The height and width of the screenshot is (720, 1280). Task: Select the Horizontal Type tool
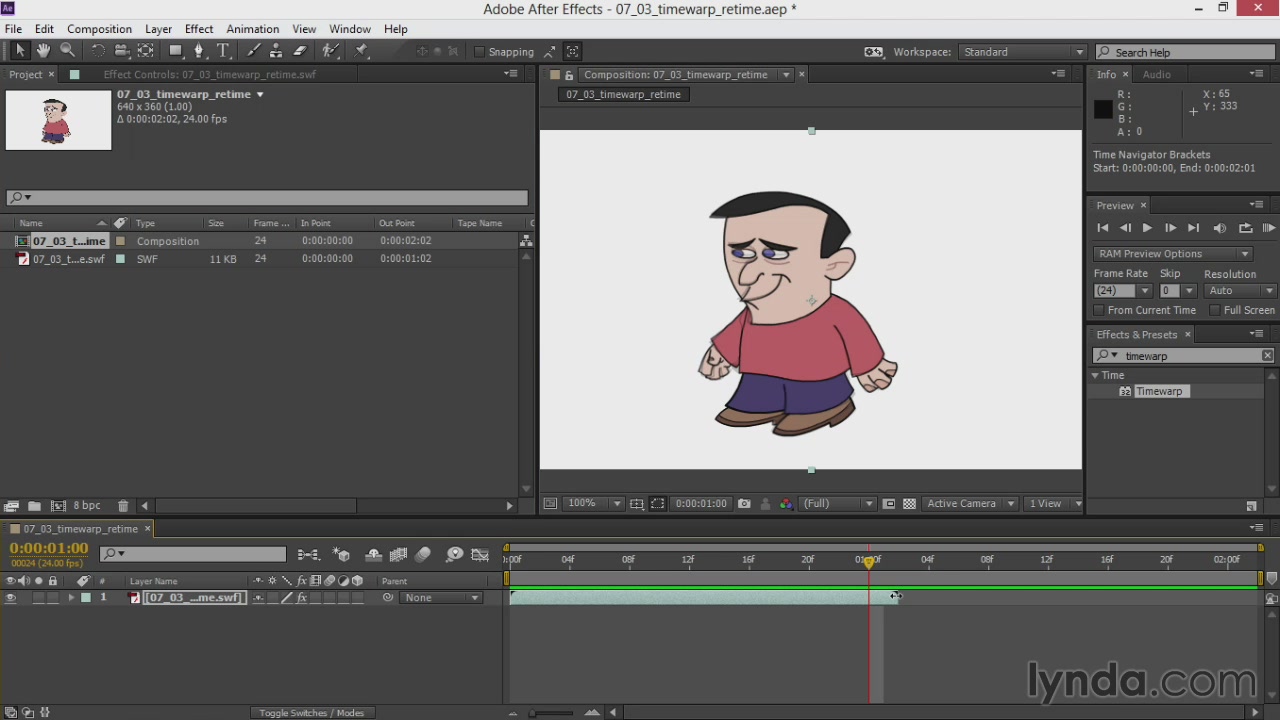tap(223, 51)
